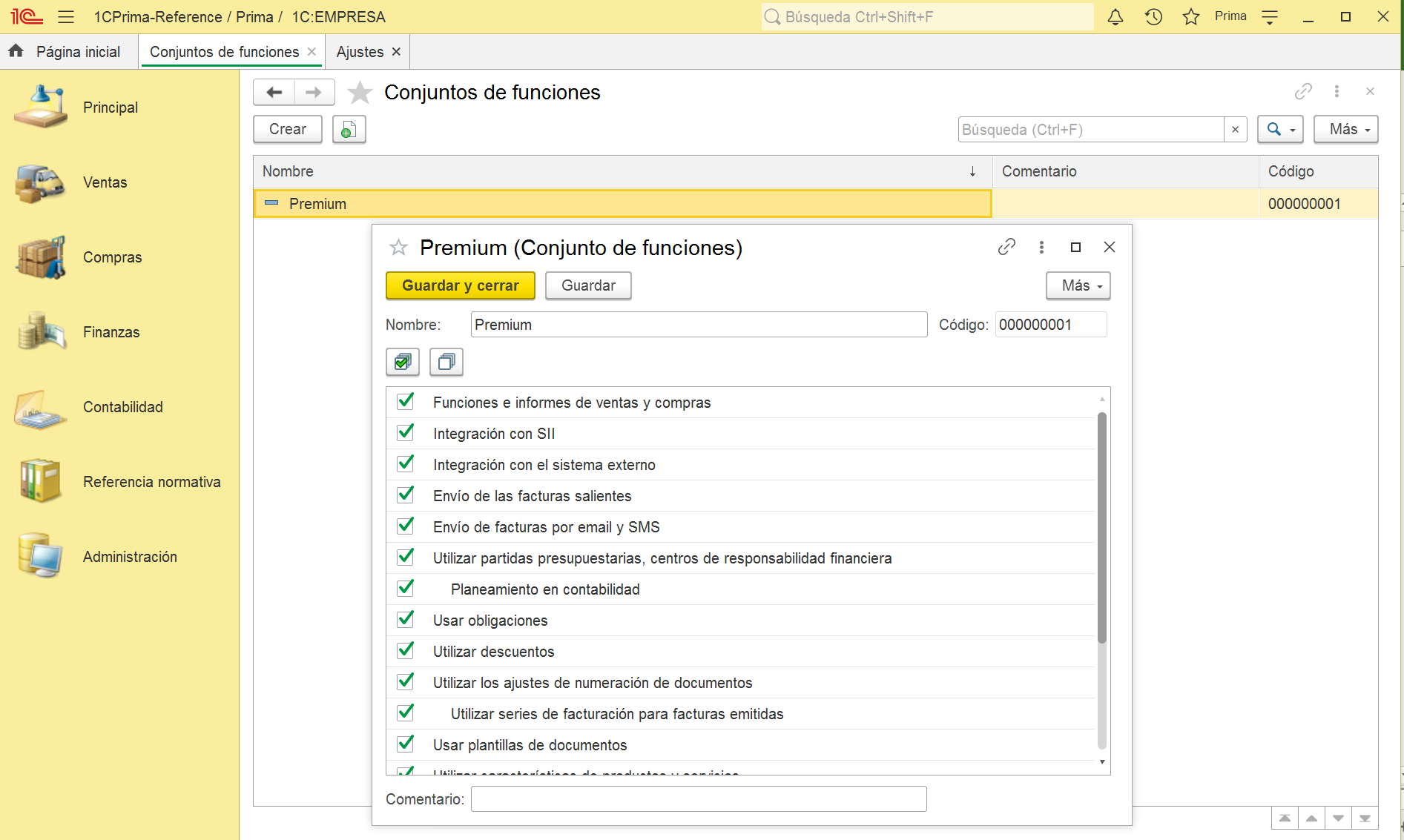Uncheck Integración con SII

click(406, 433)
